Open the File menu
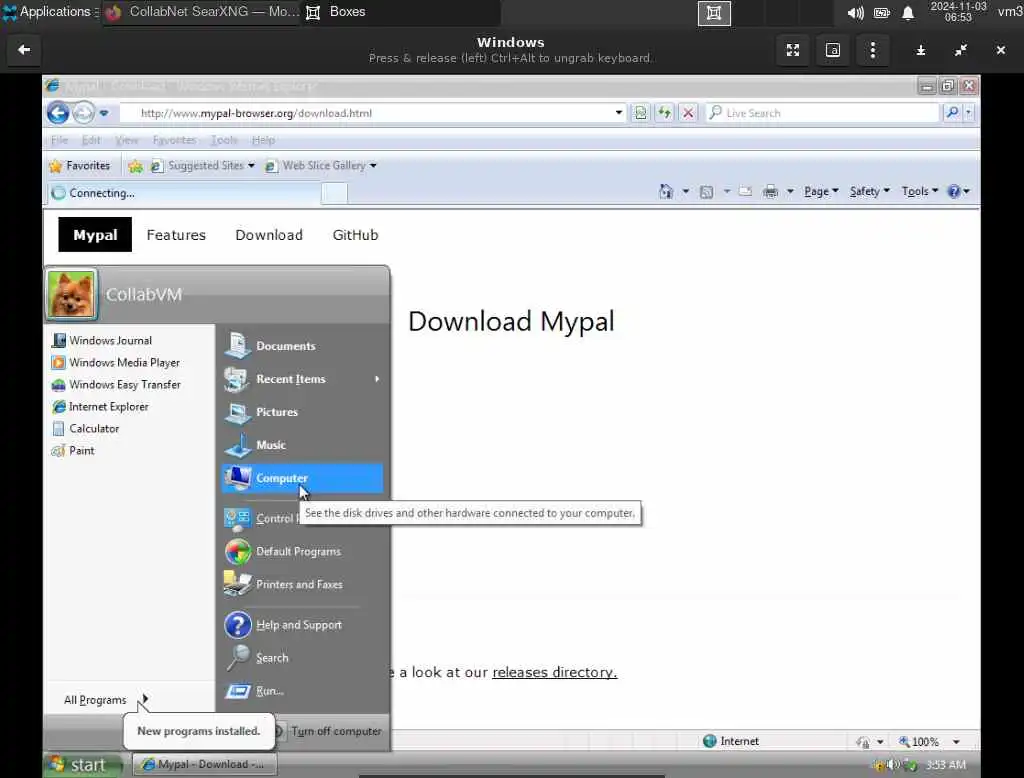 pyautogui.click(x=59, y=140)
